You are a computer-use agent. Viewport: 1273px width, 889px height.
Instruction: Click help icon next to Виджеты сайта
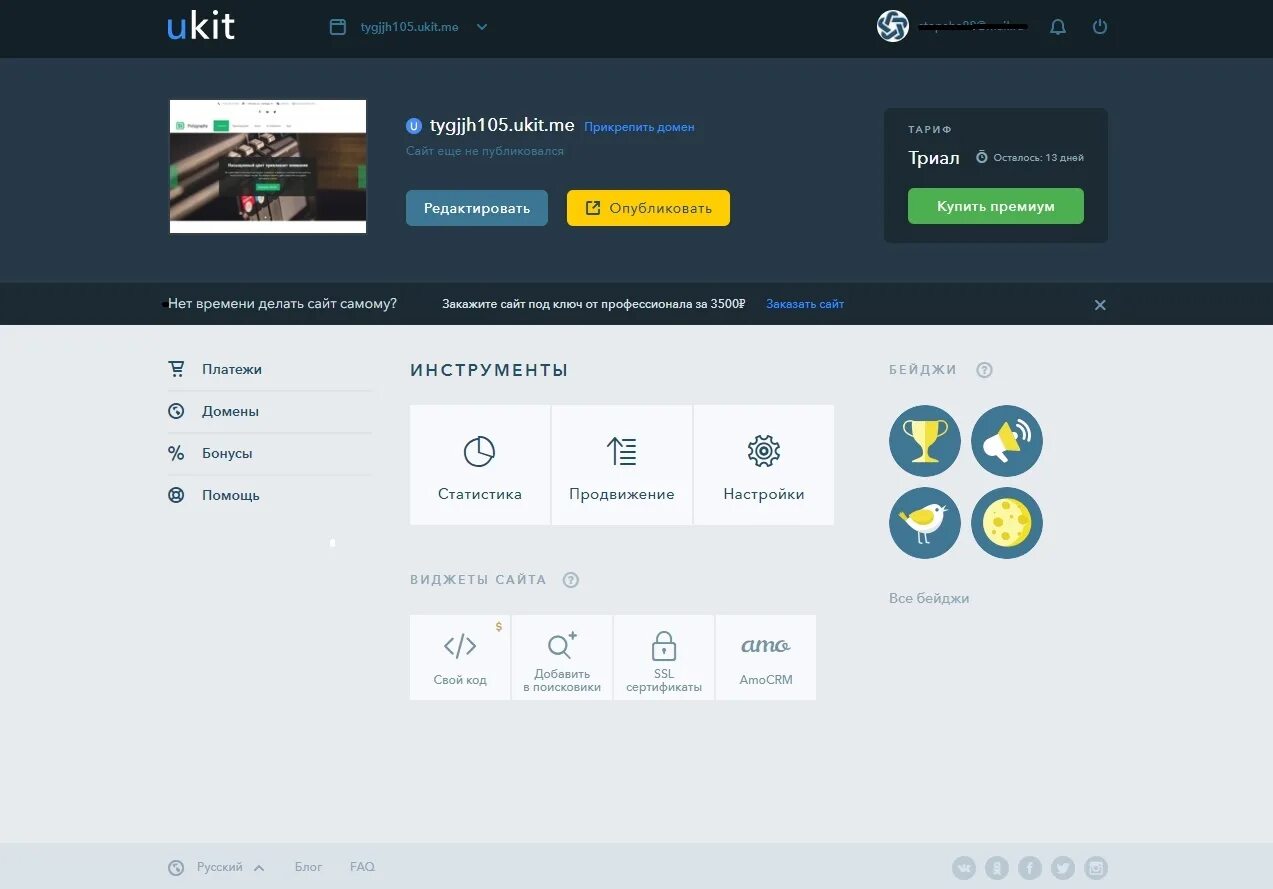(x=571, y=580)
